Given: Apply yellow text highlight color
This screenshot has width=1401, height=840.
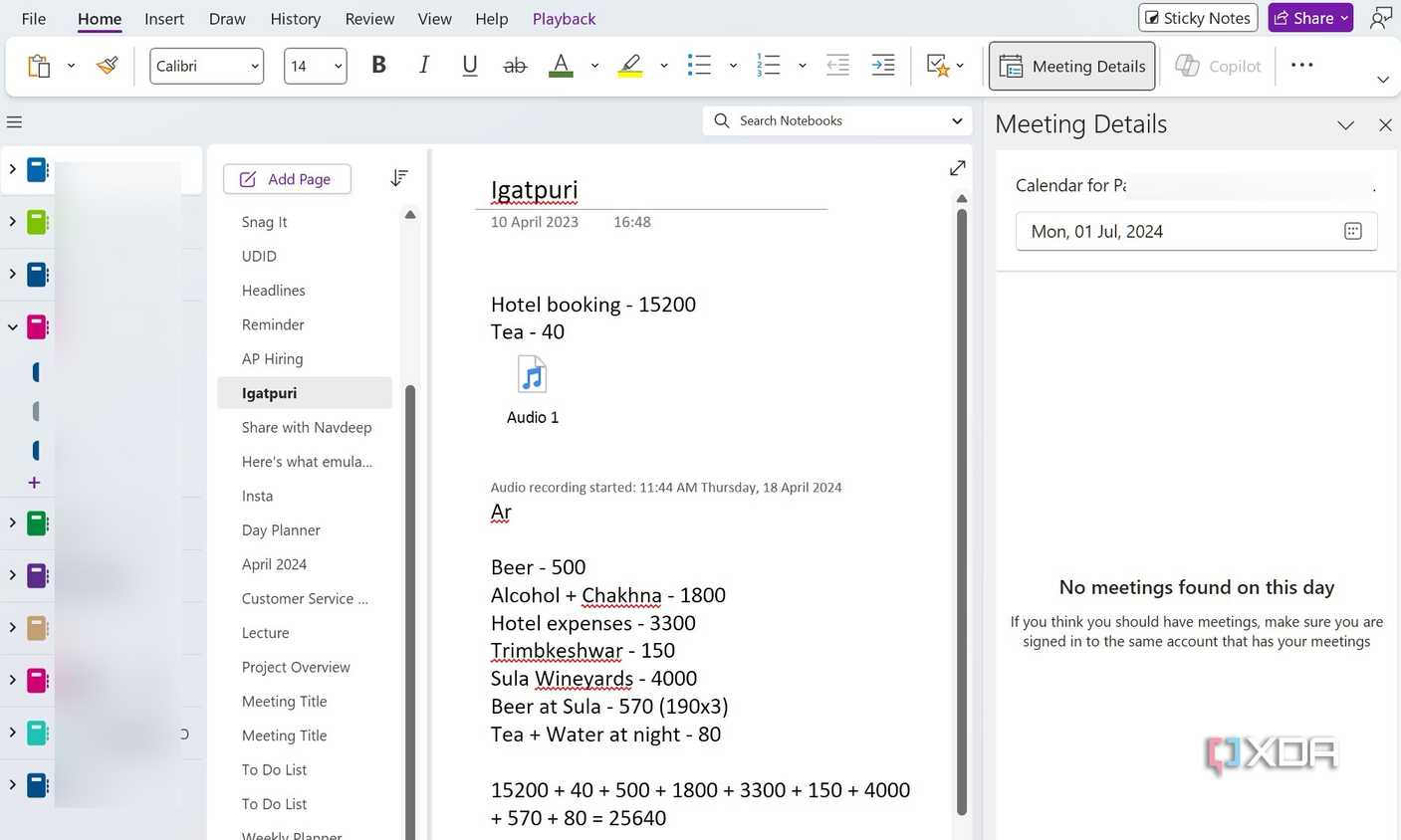Looking at the screenshot, I should [630, 66].
